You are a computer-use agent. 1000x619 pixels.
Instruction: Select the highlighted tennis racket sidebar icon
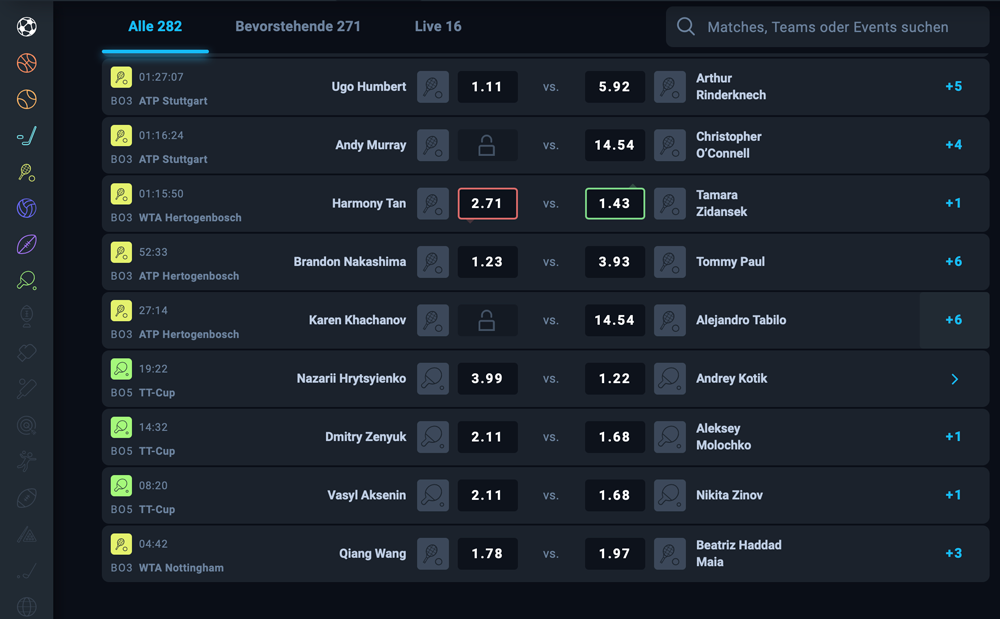click(25, 172)
